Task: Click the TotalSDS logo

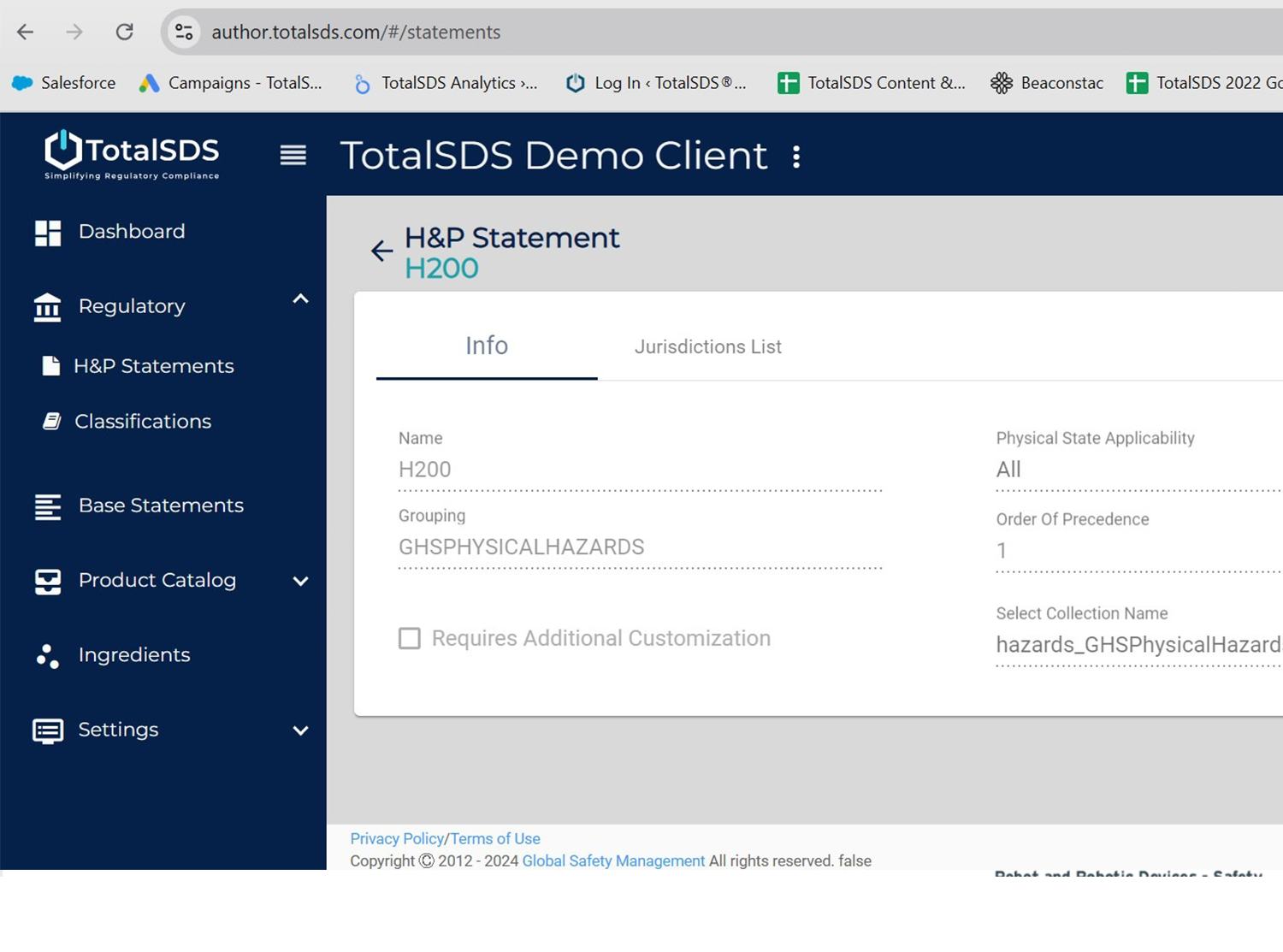Action: tap(132, 155)
